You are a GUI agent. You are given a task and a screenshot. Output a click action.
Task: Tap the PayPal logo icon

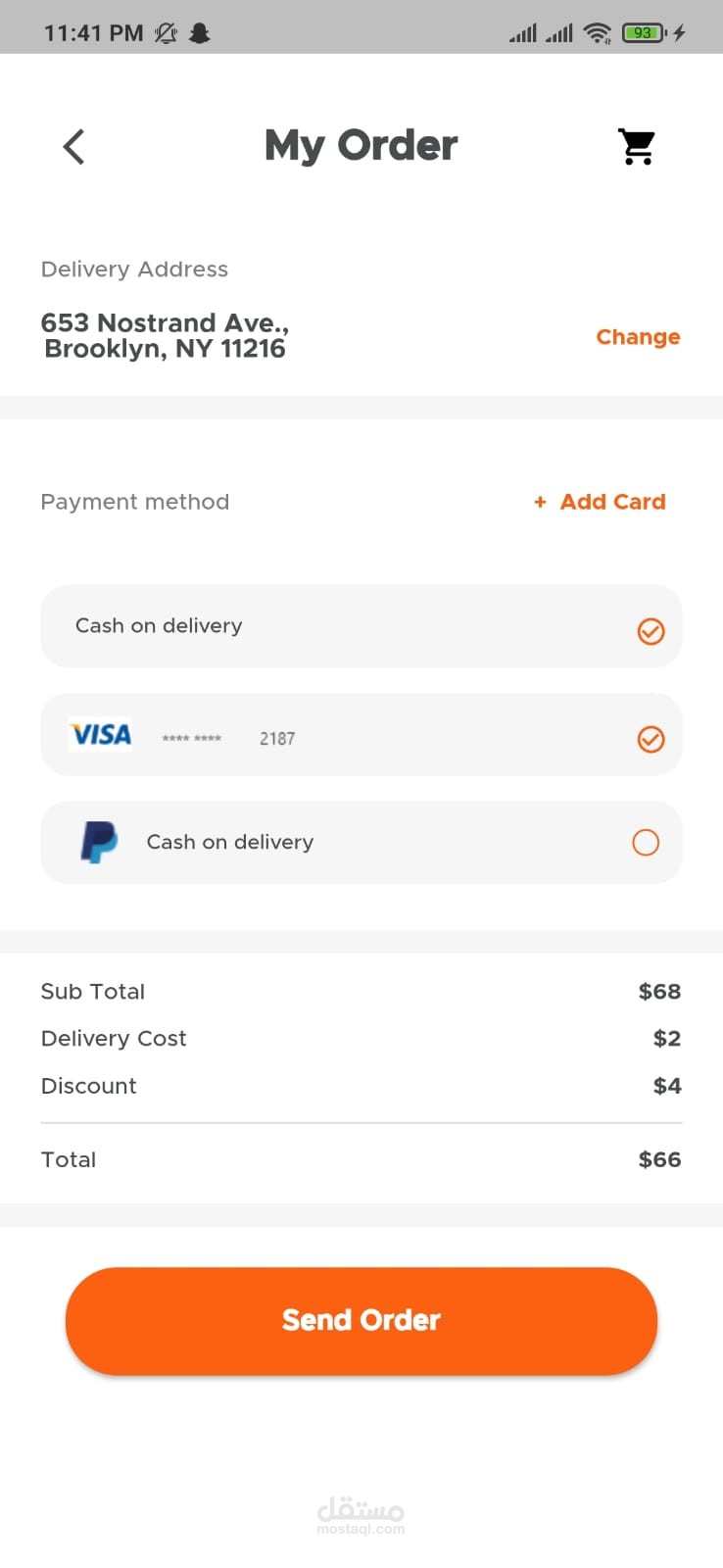99,842
